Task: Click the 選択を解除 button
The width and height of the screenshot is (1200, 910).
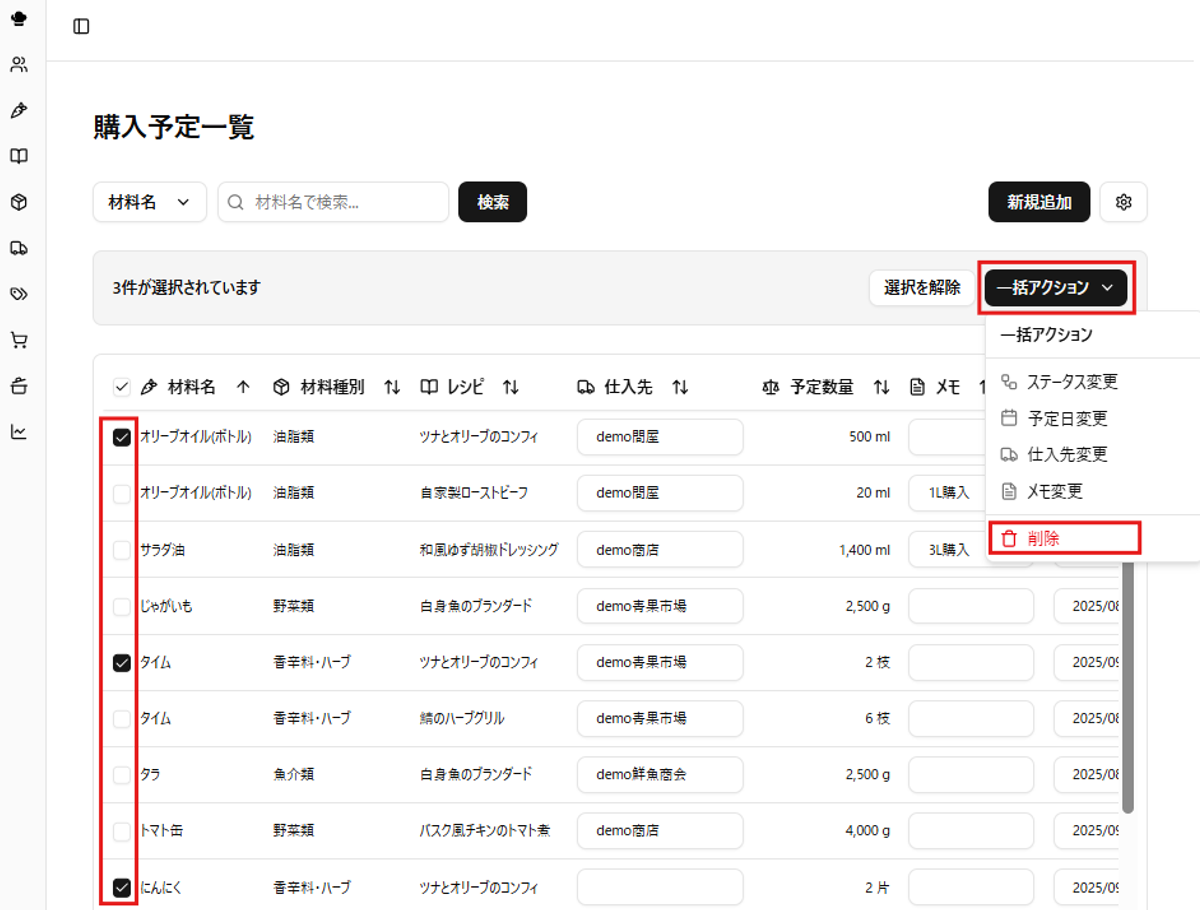Action: [x=922, y=288]
